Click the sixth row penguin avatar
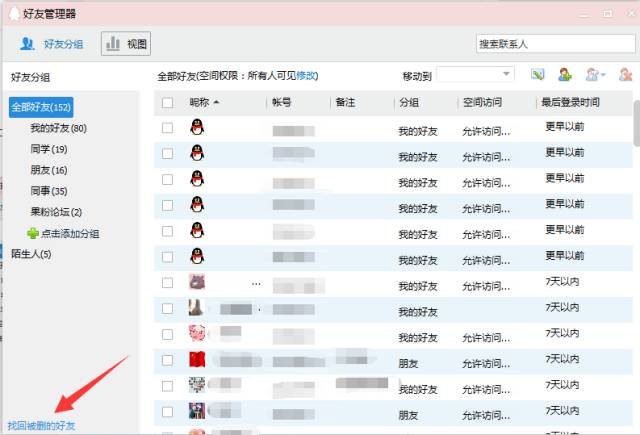This screenshot has width=640, height=435. (x=197, y=256)
